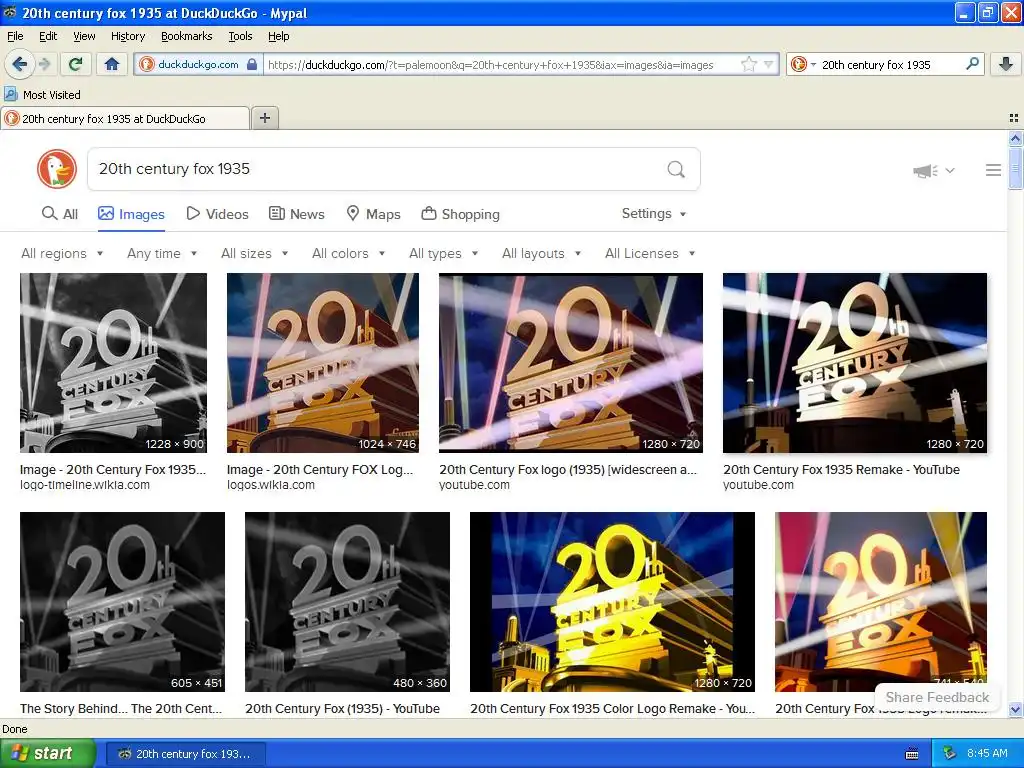The image size is (1024, 768).
Task: Click magnifier in browser search box
Action: tap(972, 64)
